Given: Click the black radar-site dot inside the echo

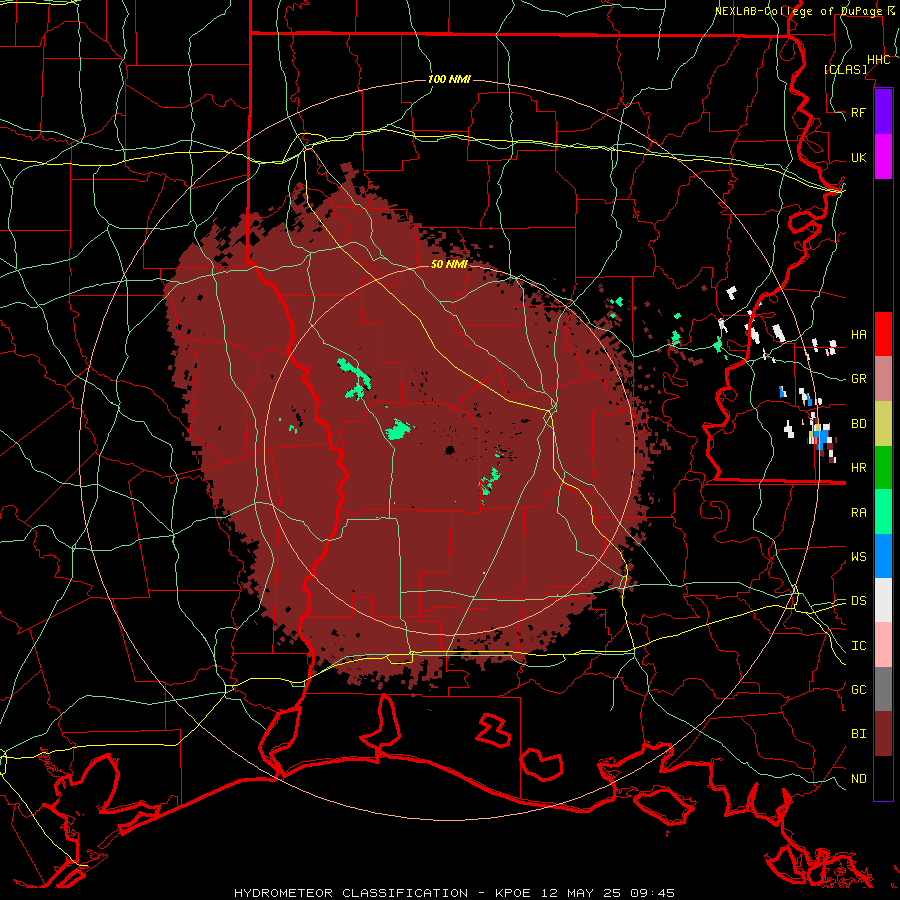Looking at the screenshot, I should click(x=450, y=451).
